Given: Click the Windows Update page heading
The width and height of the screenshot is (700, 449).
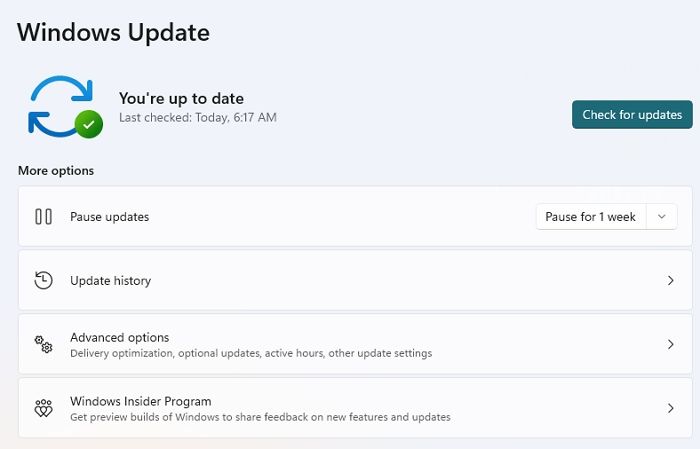Looking at the screenshot, I should [x=113, y=32].
